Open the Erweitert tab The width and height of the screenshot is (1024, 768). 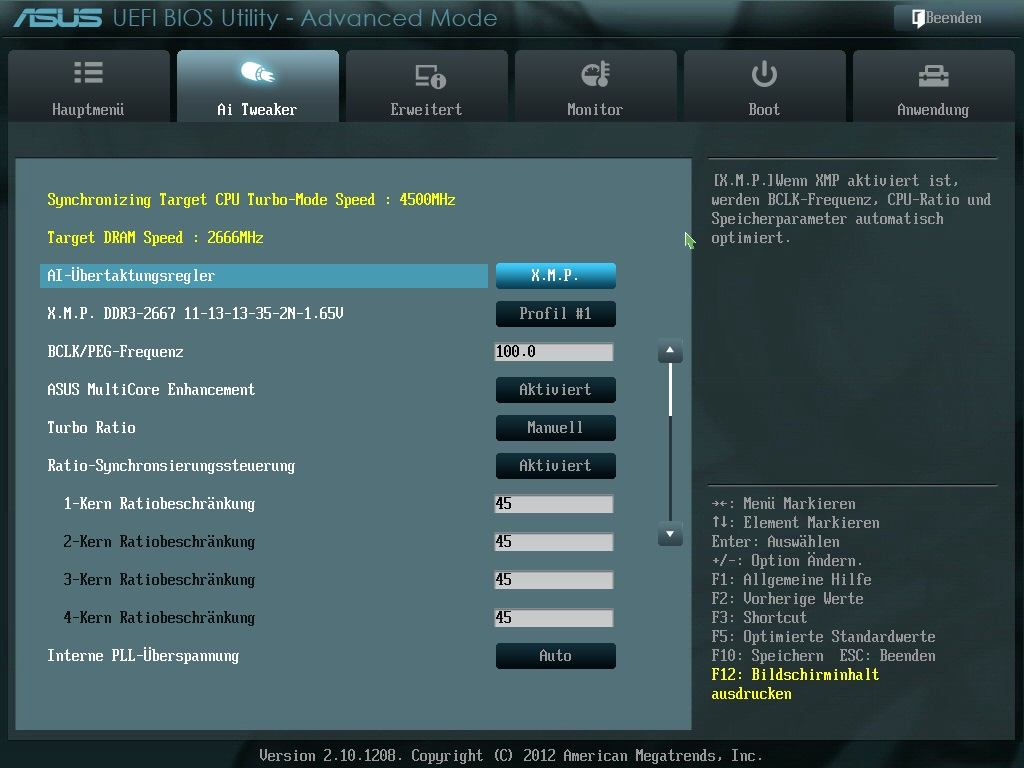tap(426, 86)
